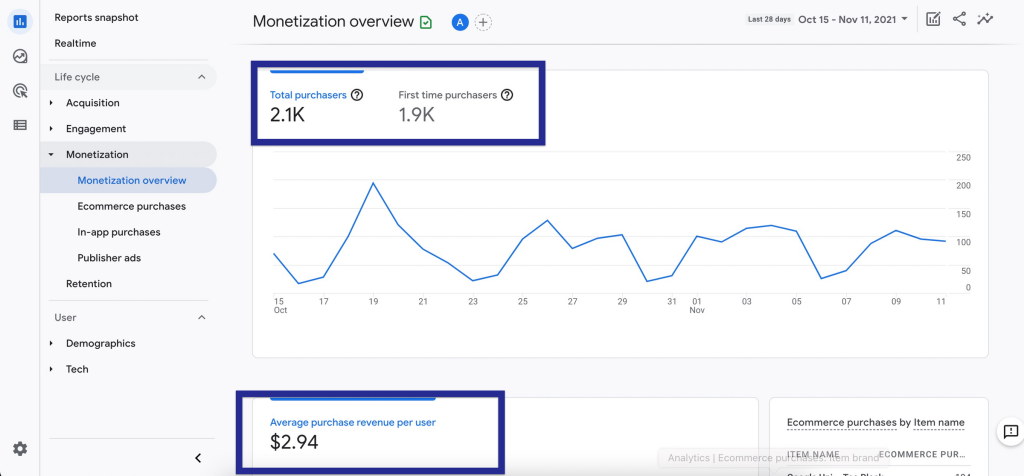Viewport: 1024px width, 476px height.
Task: Open the Insights sparkline icon
Action: coord(985,19)
